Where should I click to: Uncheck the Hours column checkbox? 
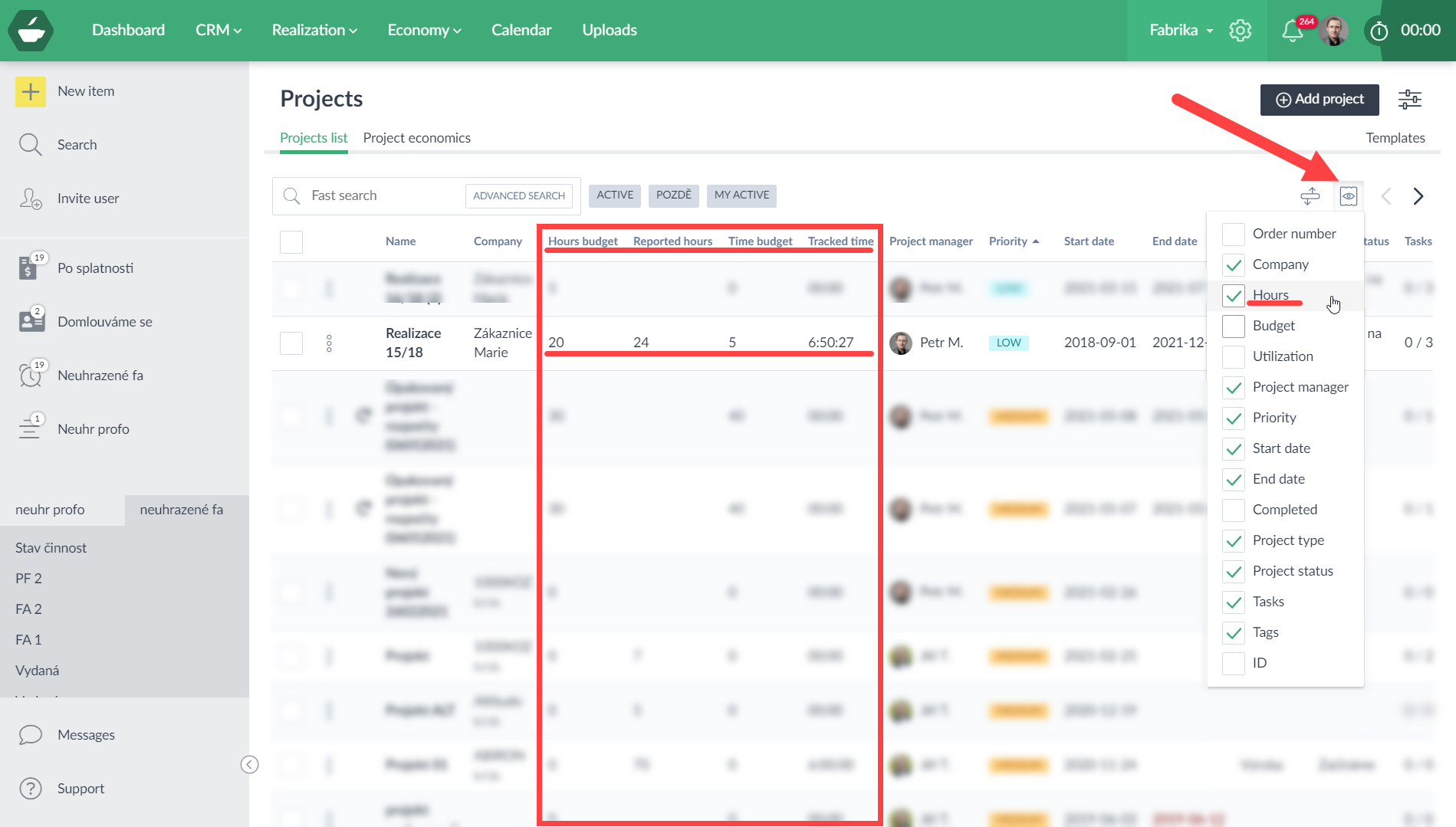point(1233,296)
